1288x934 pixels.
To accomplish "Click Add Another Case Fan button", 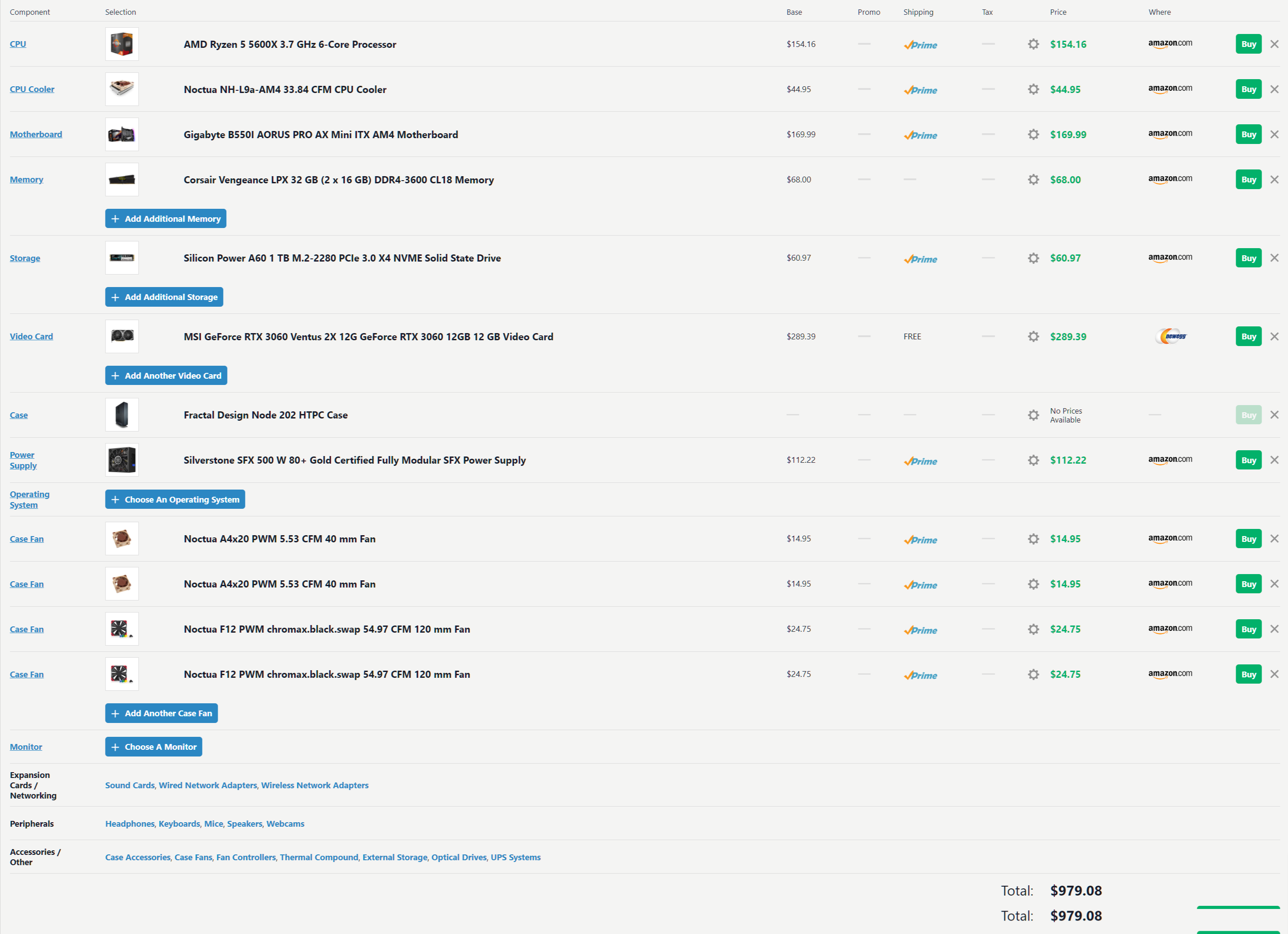I will pyautogui.click(x=161, y=714).
